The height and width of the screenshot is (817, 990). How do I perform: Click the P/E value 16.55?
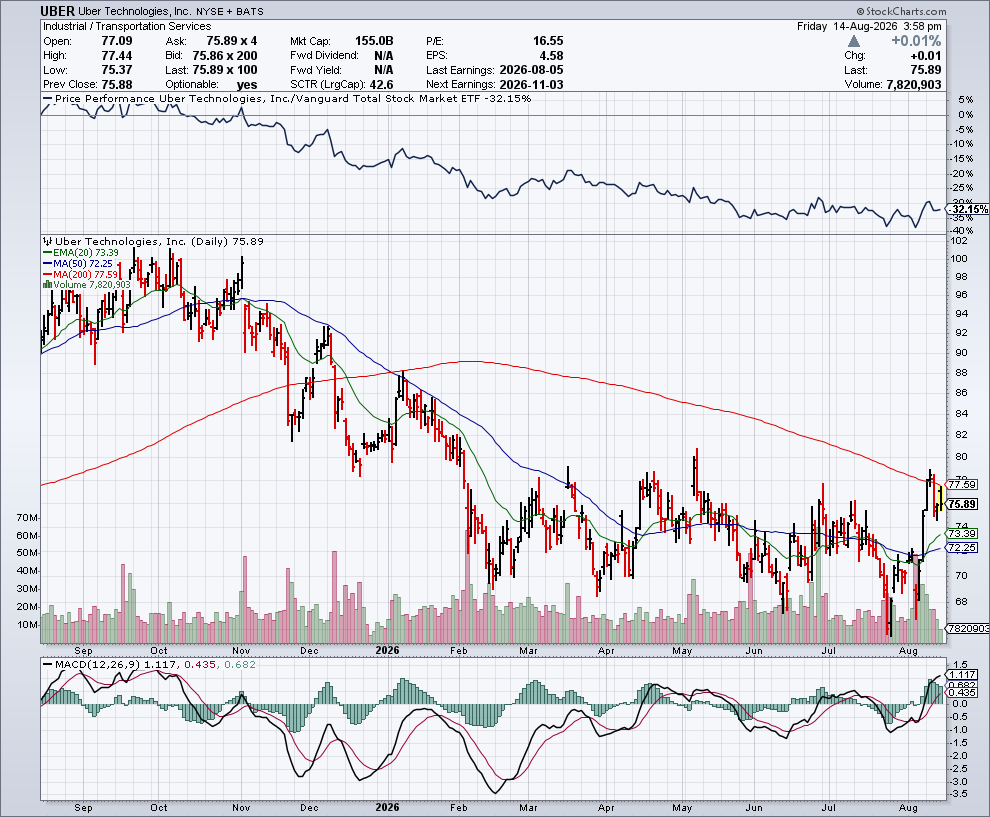[x=548, y=41]
